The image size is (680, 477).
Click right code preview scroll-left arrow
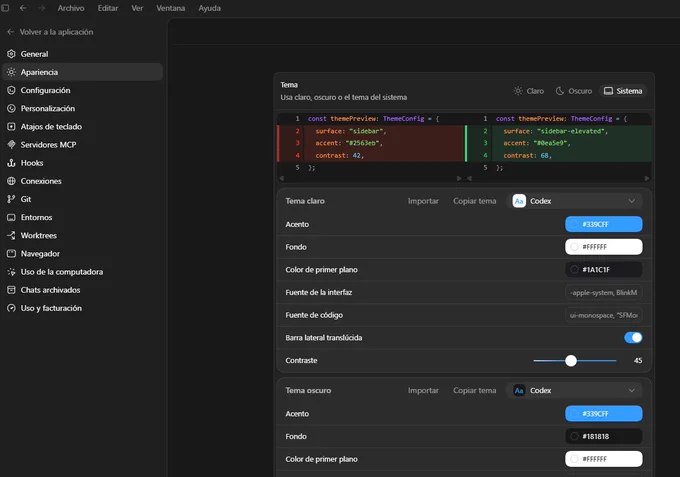(x=469, y=178)
